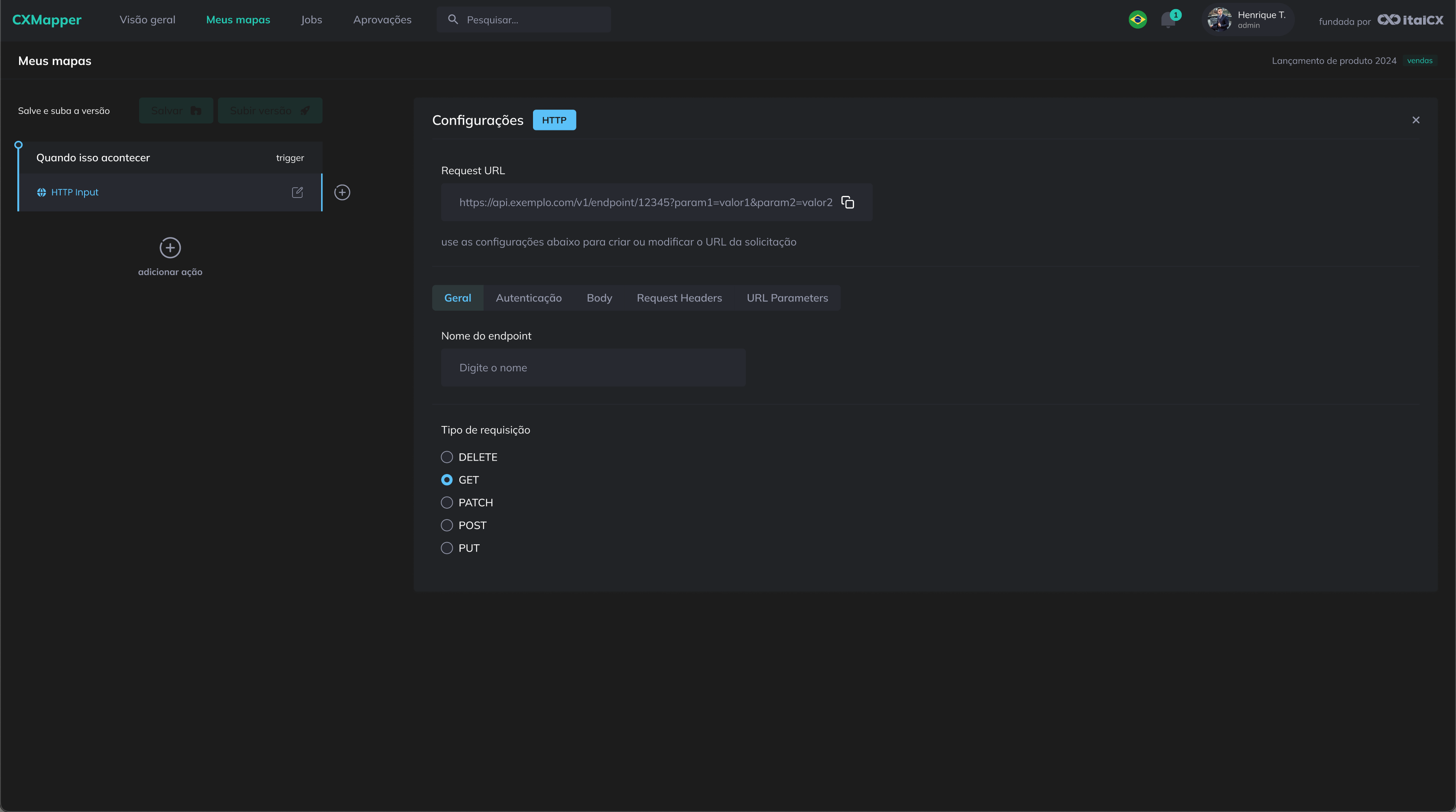1456x812 pixels.
Task: Click the search magnifier icon
Action: pyautogui.click(x=453, y=20)
